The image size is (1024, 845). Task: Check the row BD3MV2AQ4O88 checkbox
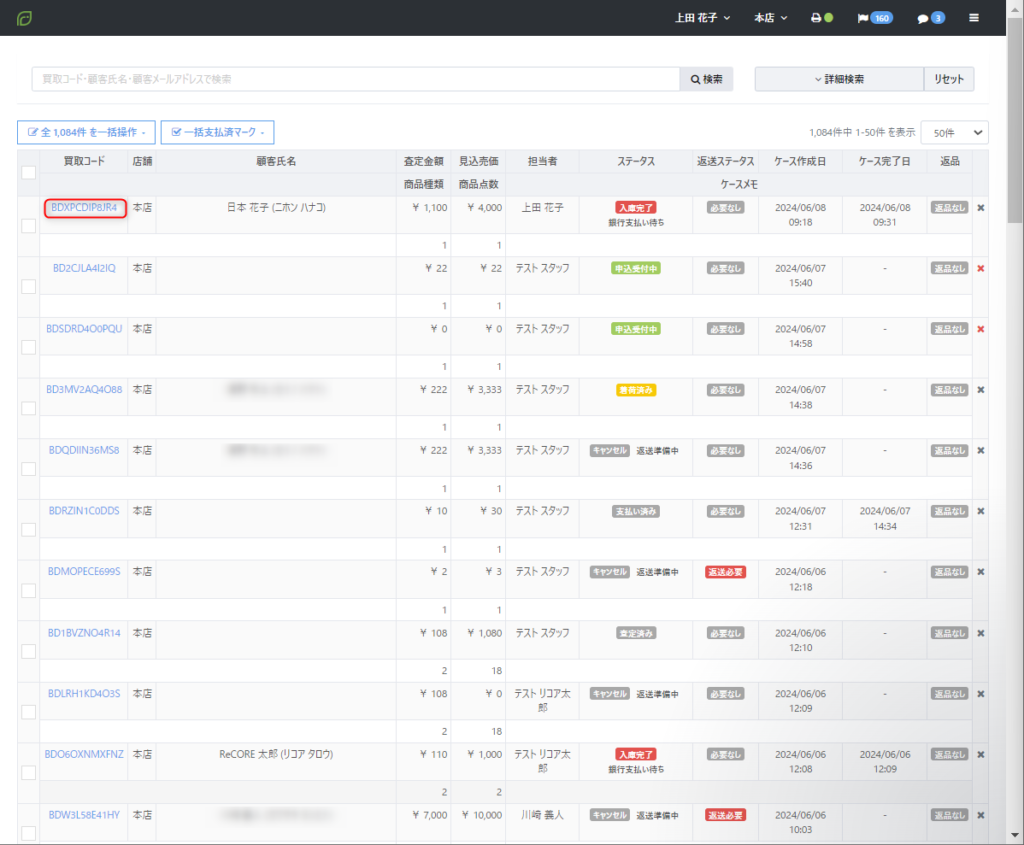pyautogui.click(x=29, y=408)
